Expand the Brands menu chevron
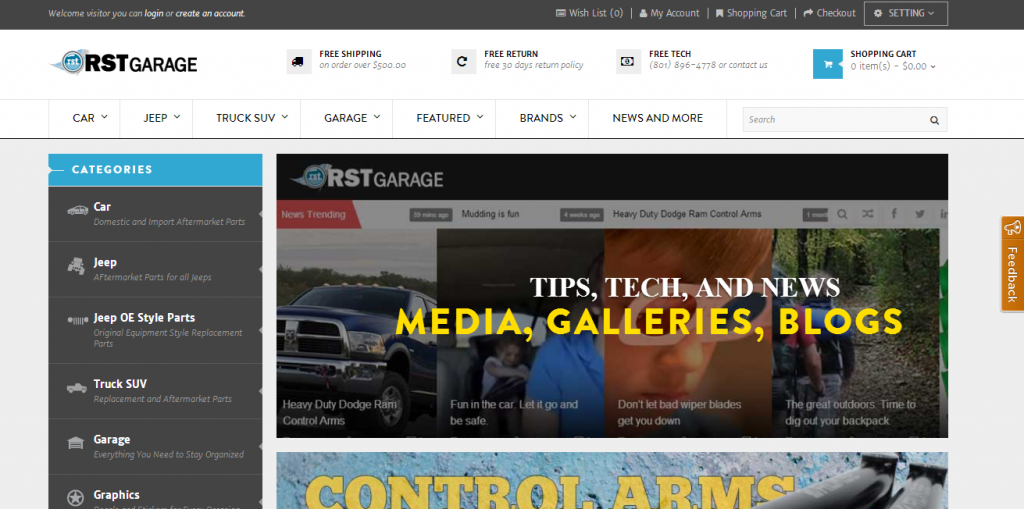This screenshot has height=509, width=1024. (x=573, y=117)
